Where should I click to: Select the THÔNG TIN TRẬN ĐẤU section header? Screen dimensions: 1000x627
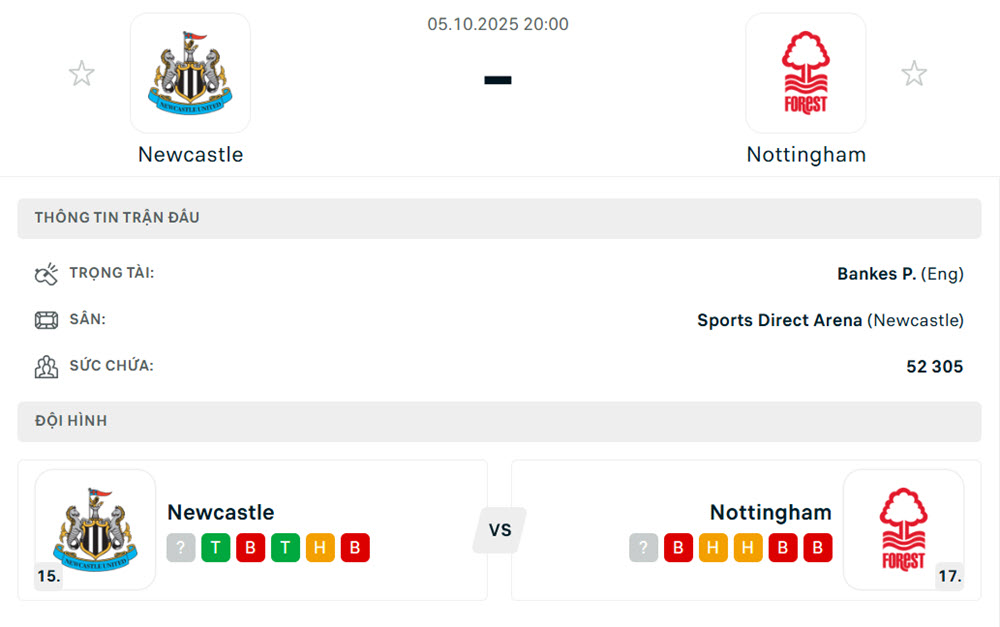(117, 218)
